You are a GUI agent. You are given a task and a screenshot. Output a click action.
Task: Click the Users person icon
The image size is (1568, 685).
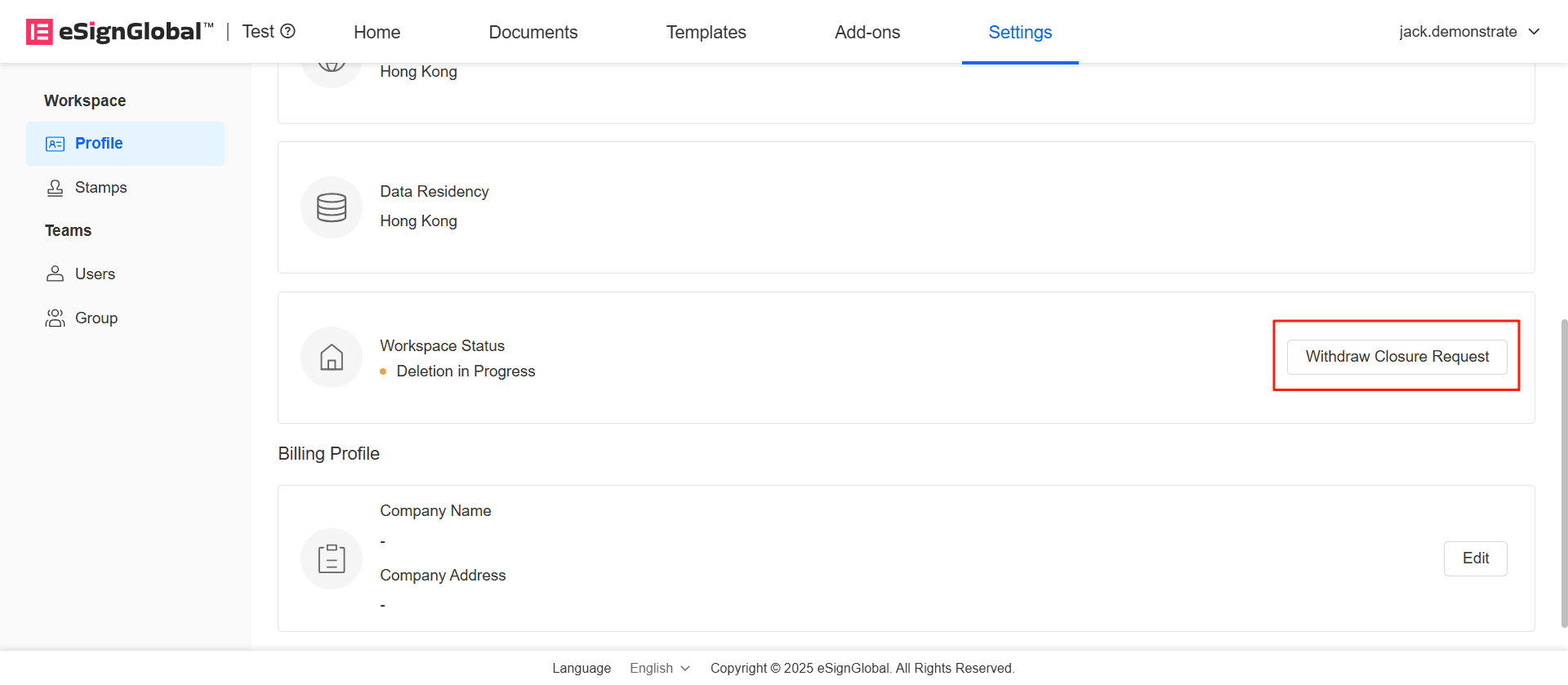pos(55,274)
